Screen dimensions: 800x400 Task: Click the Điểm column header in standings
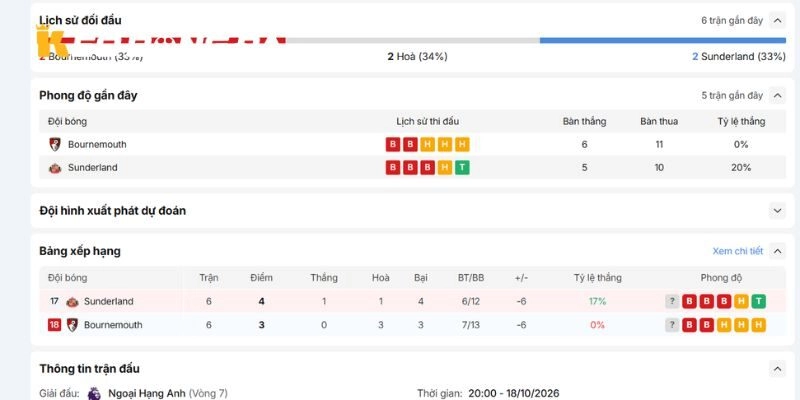point(261,278)
